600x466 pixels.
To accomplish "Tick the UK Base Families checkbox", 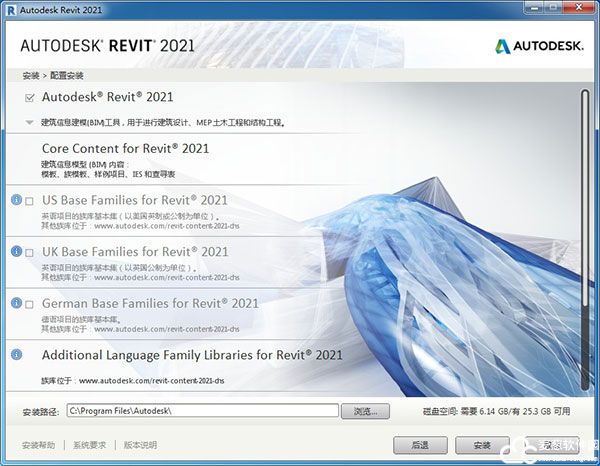I will (30, 252).
